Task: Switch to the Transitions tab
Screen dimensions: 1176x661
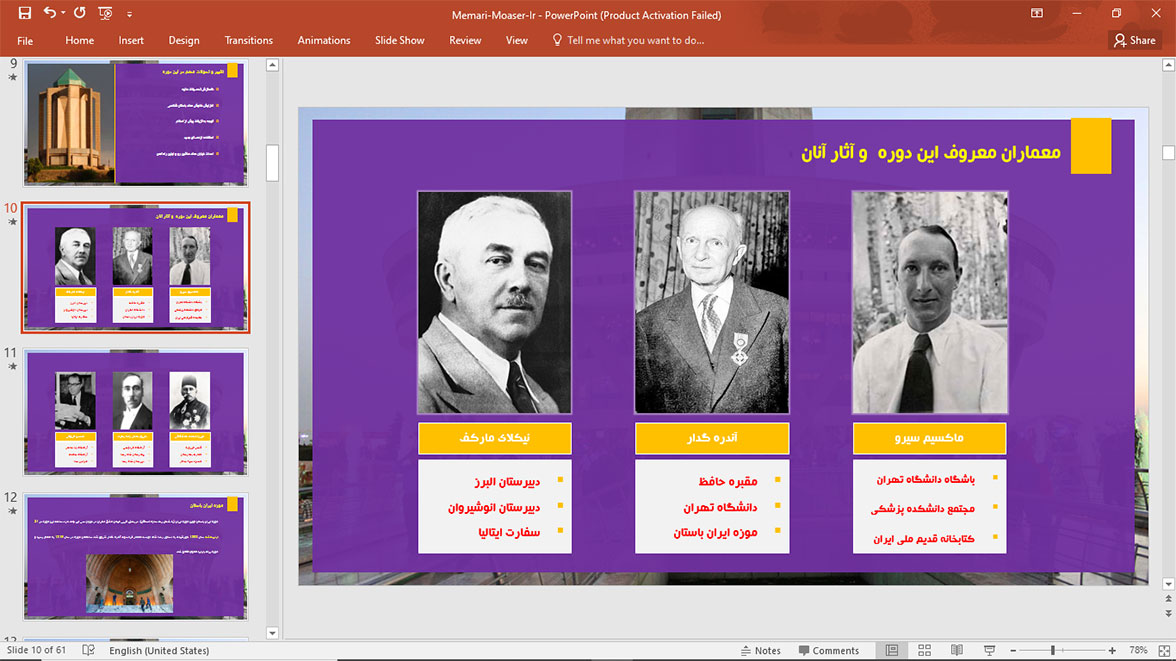Action: click(x=249, y=40)
